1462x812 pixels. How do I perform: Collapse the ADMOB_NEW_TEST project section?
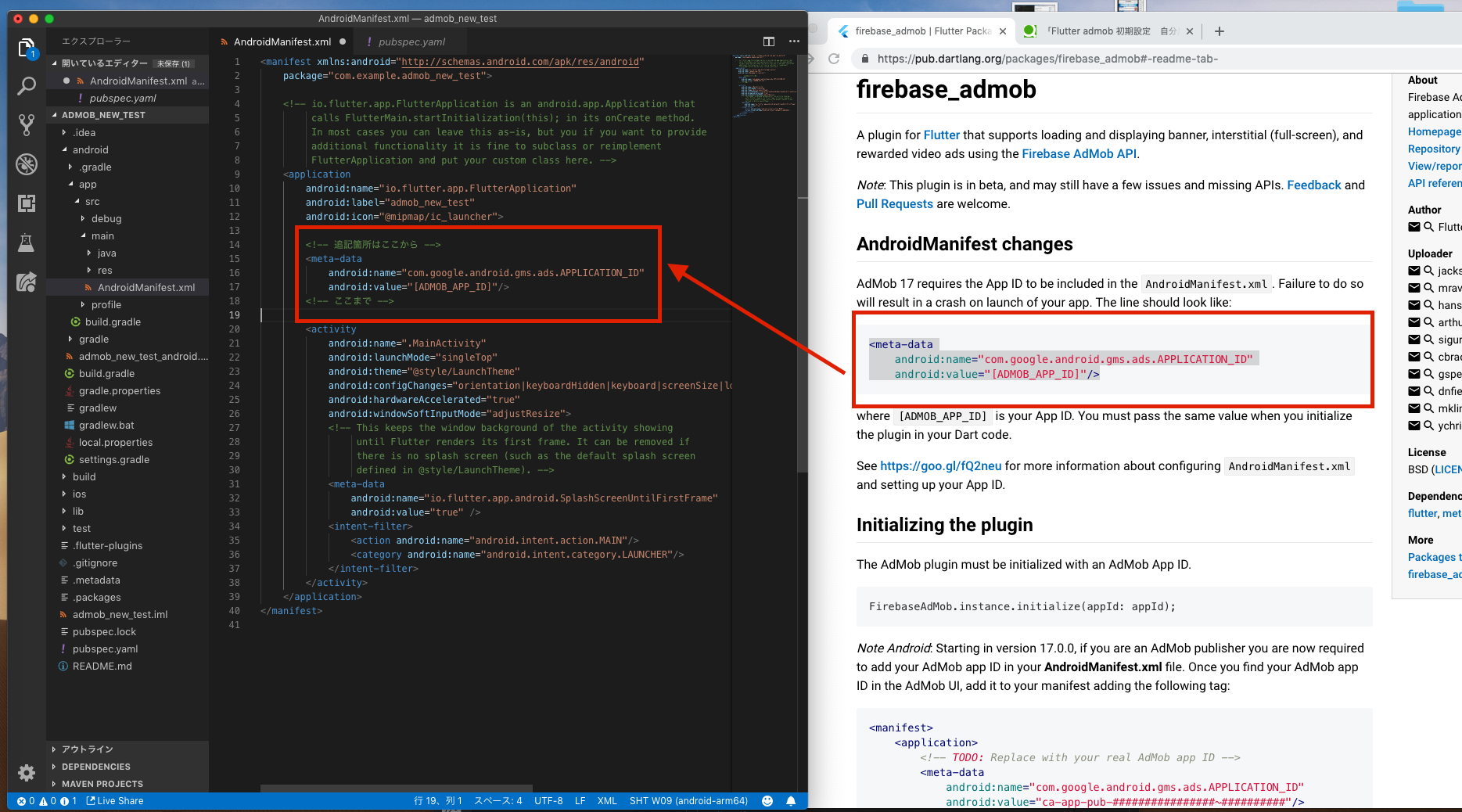click(103, 115)
